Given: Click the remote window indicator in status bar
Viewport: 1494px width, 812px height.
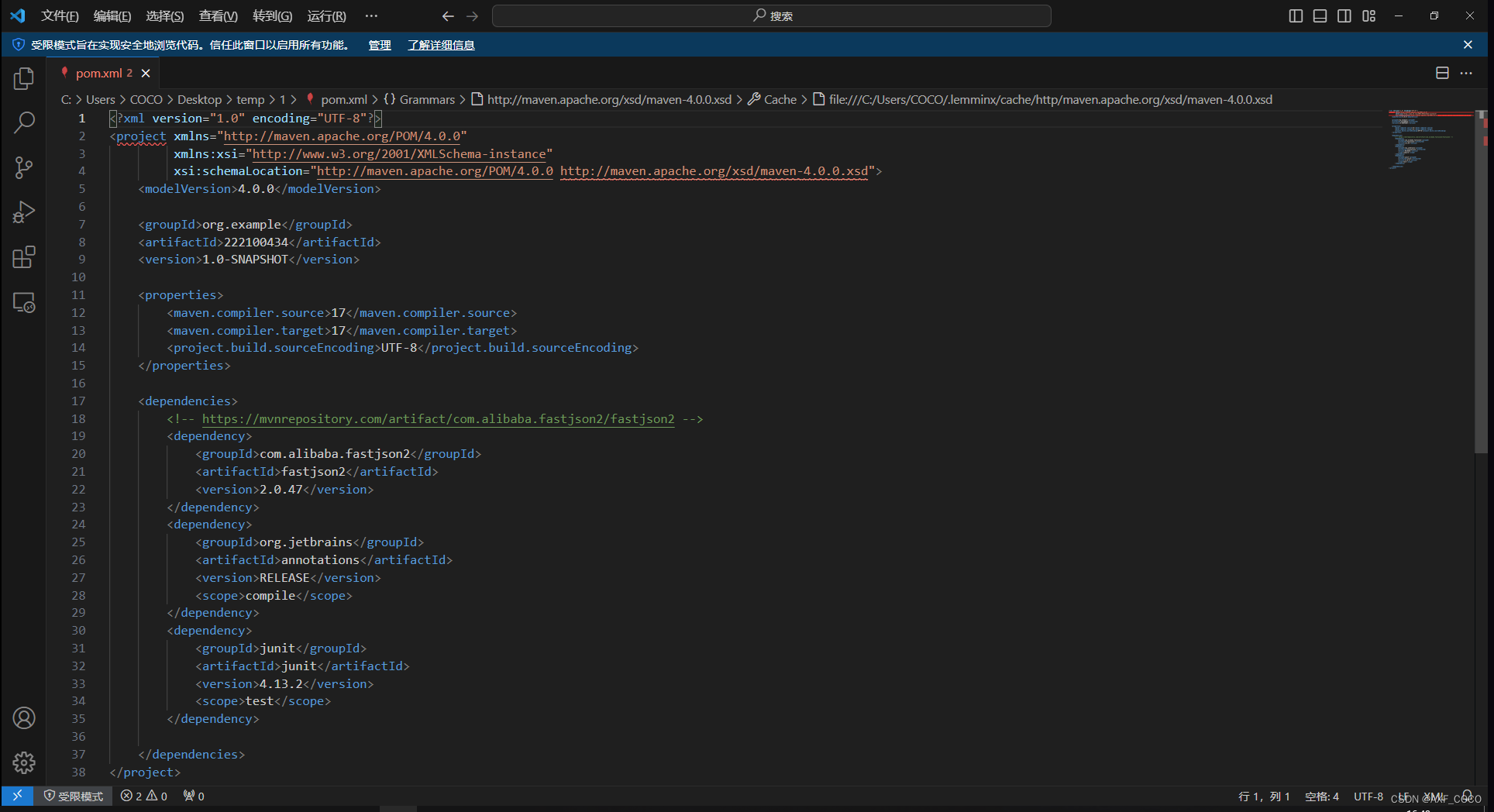Looking at the screenshot, I should coord(17,796).
